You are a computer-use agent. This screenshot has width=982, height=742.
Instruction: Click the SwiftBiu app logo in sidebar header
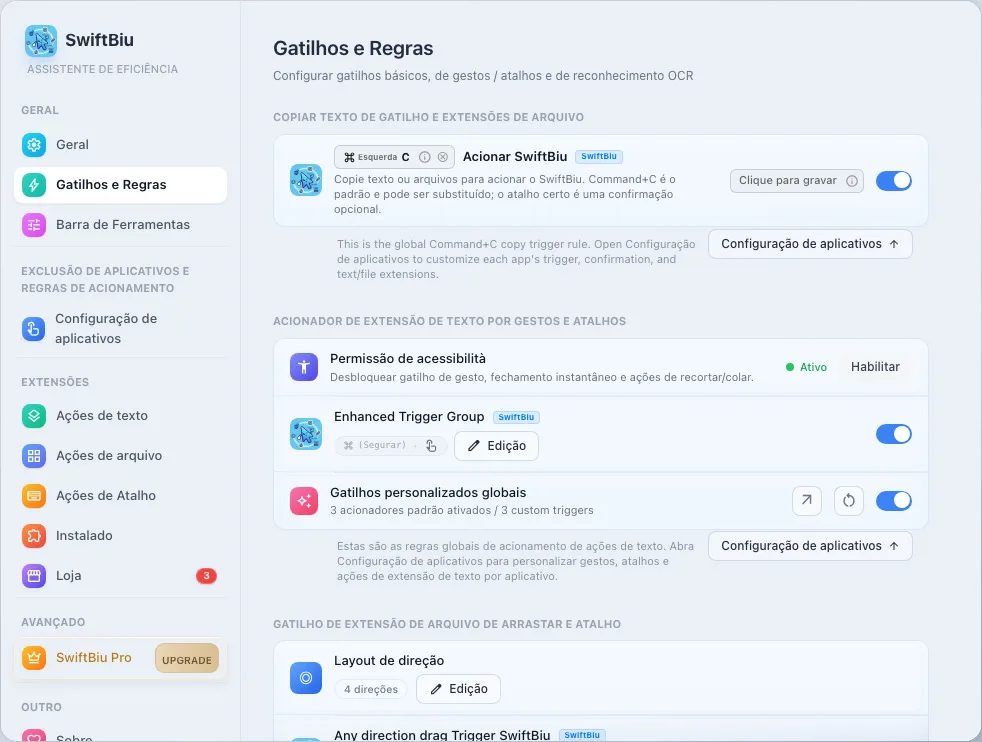click(41, 41)
